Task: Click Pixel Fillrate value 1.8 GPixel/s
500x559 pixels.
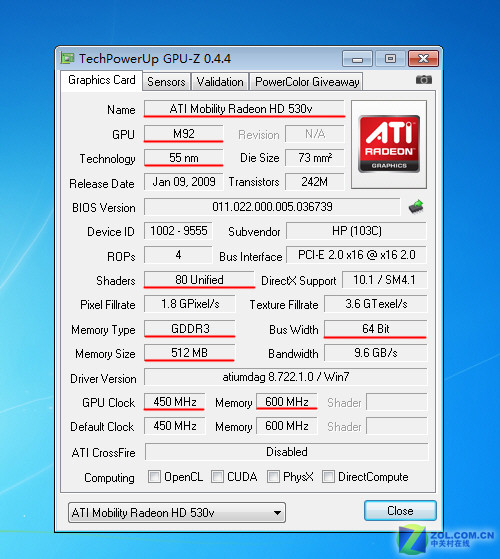Action: (x=190, y=304)
